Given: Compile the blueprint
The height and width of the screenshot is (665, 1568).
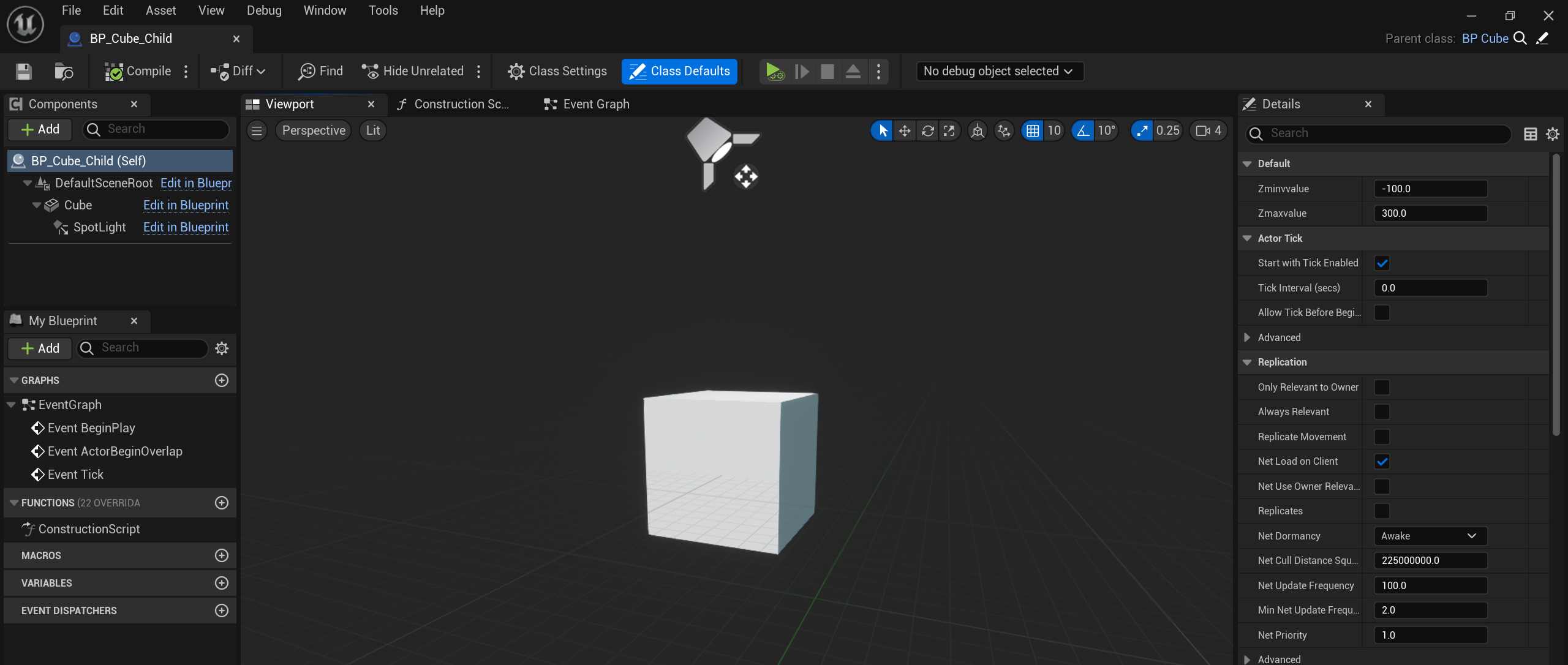Looking at the screenshot, I should 138,72.
